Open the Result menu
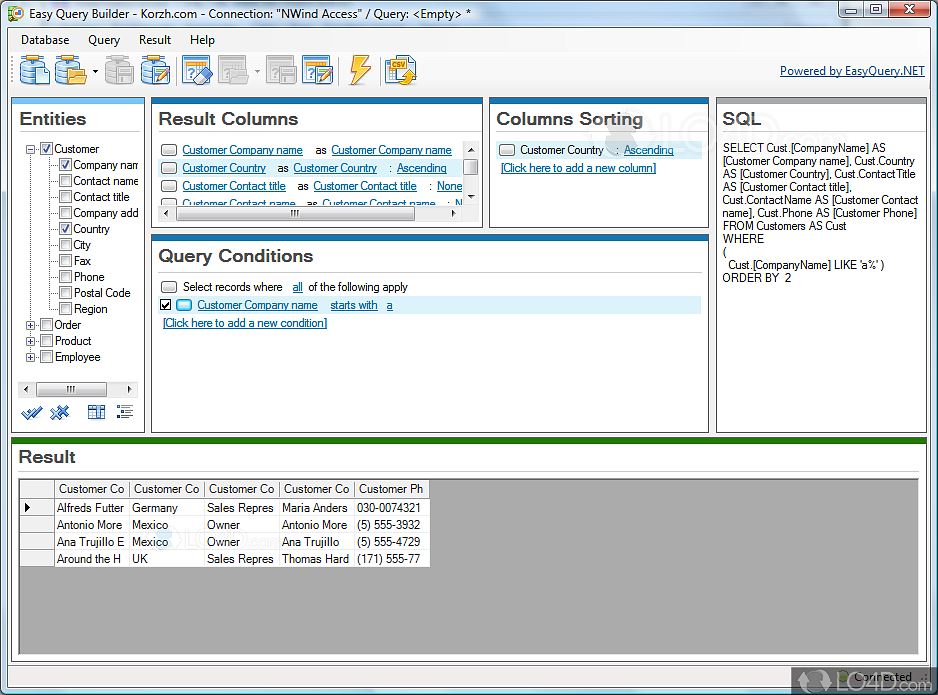938x695 pixels. pos(154,40)
